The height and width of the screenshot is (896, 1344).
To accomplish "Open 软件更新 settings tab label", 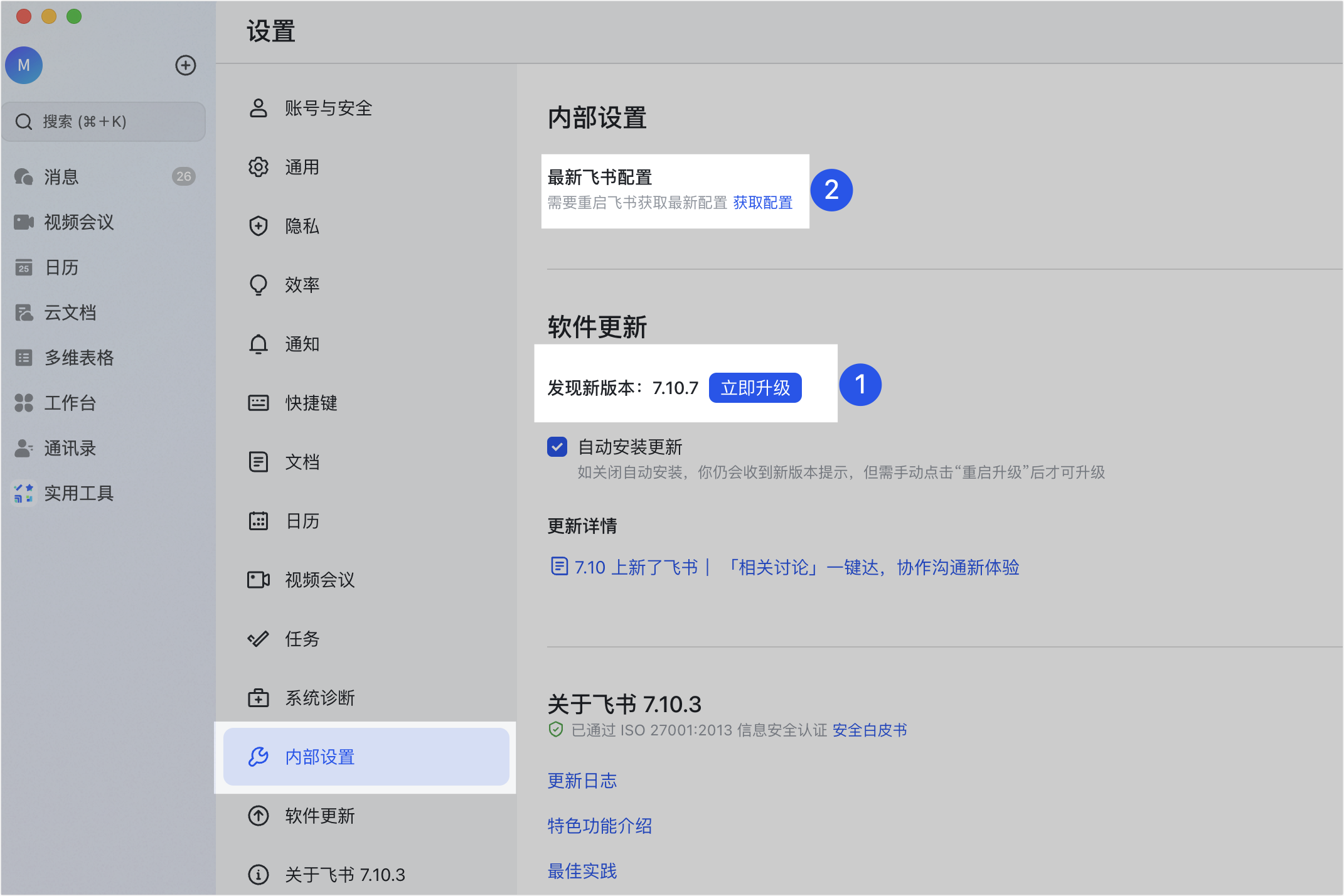I will (x=320, y=816).
